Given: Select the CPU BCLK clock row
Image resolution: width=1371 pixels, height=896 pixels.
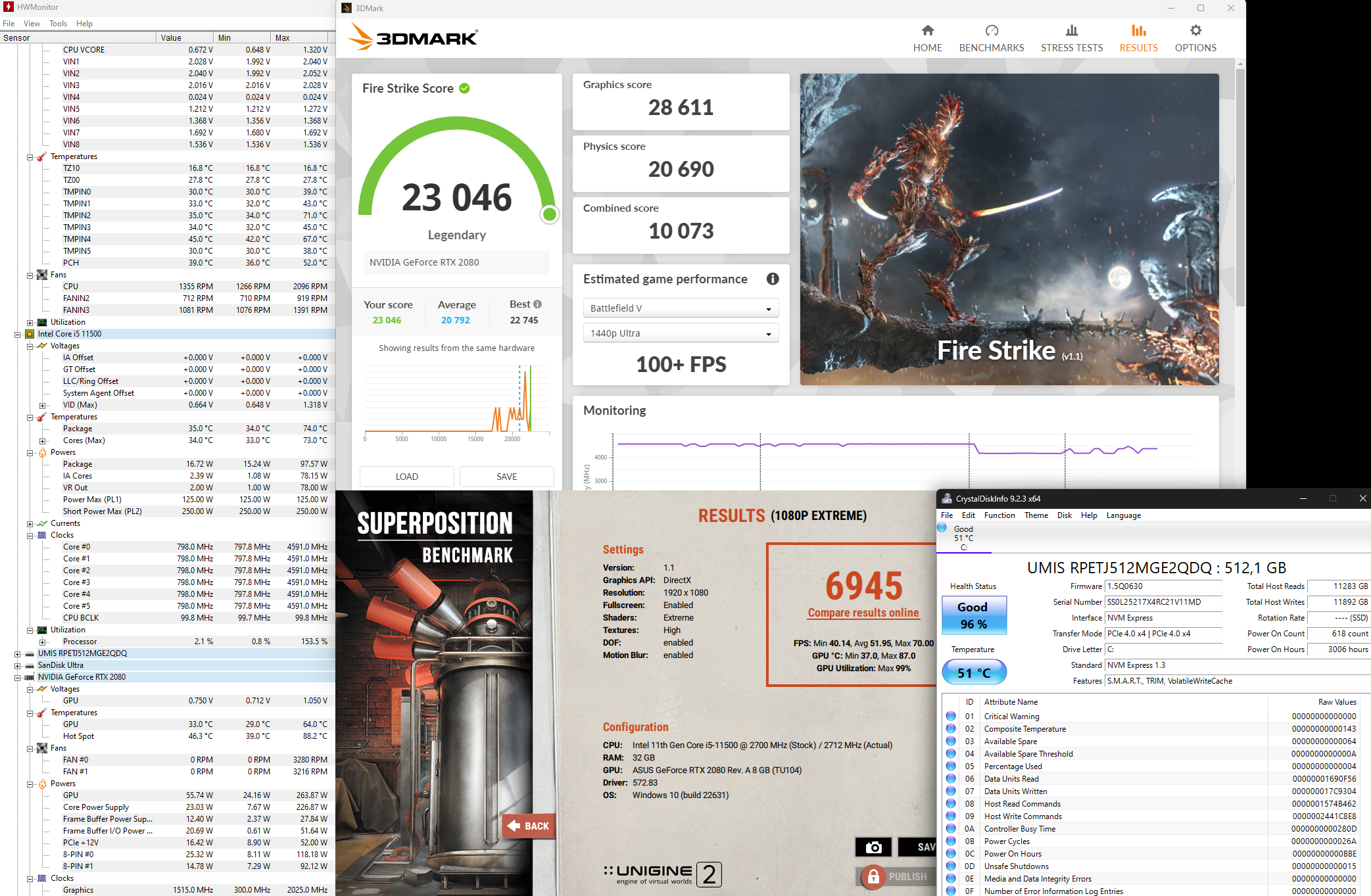Looking at the screenshot, I should (x=168, y=618).
